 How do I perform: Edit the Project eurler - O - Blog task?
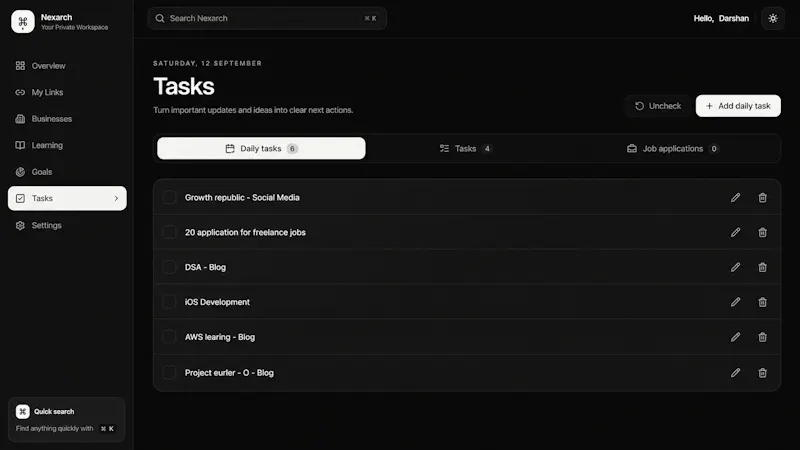click(x=735, y=372)
